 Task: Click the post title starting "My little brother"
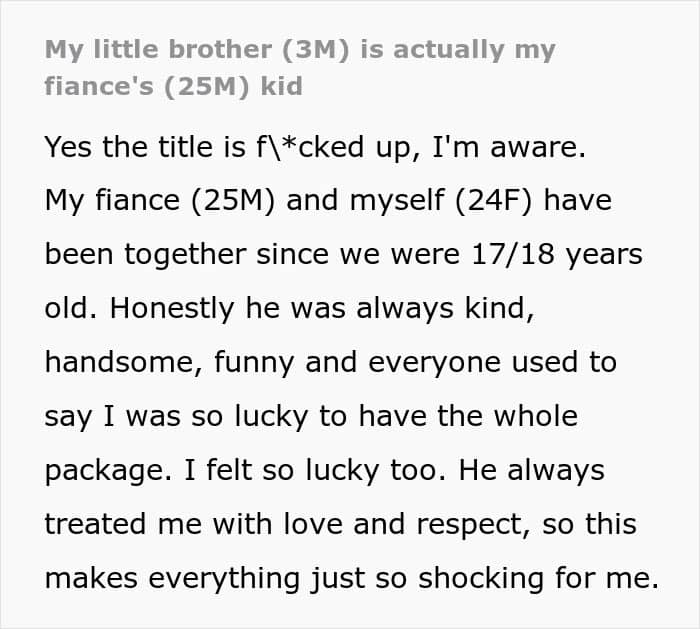click(300, 67)
